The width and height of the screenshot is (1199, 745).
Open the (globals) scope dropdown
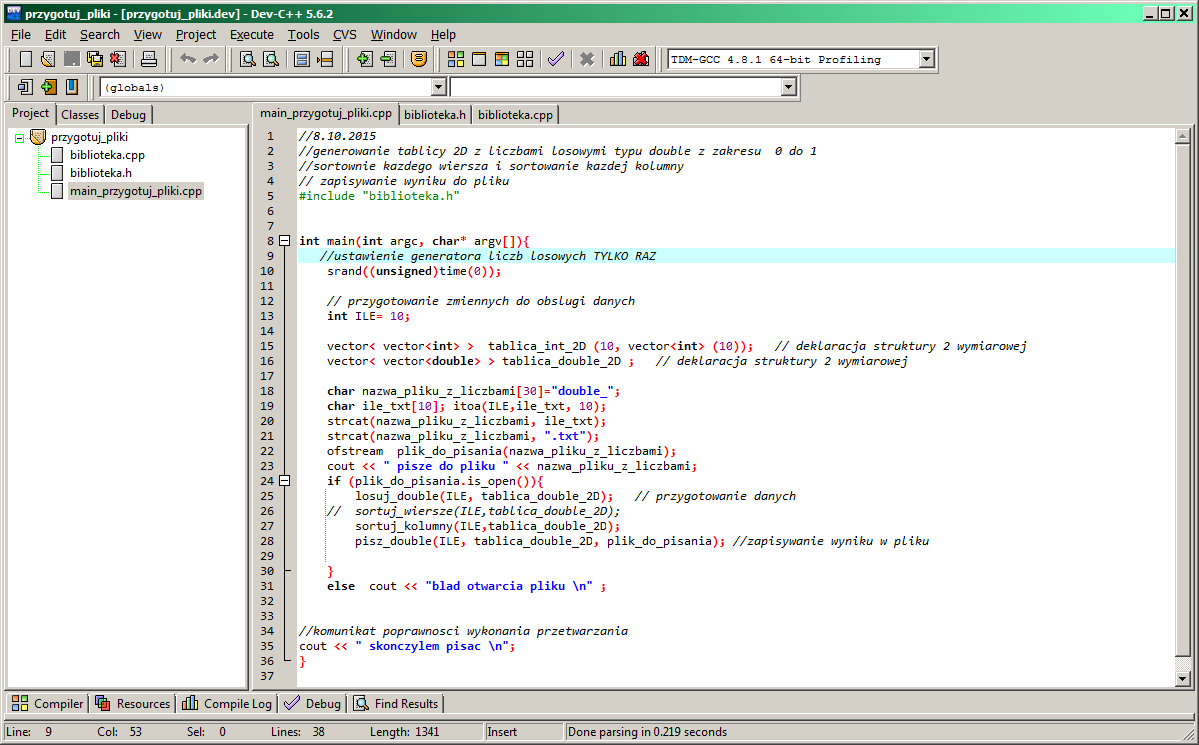click(438, 87)
